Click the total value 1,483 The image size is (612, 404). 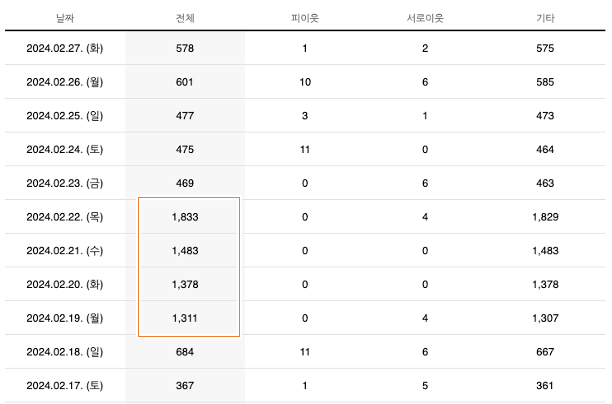tap(185, 251)
